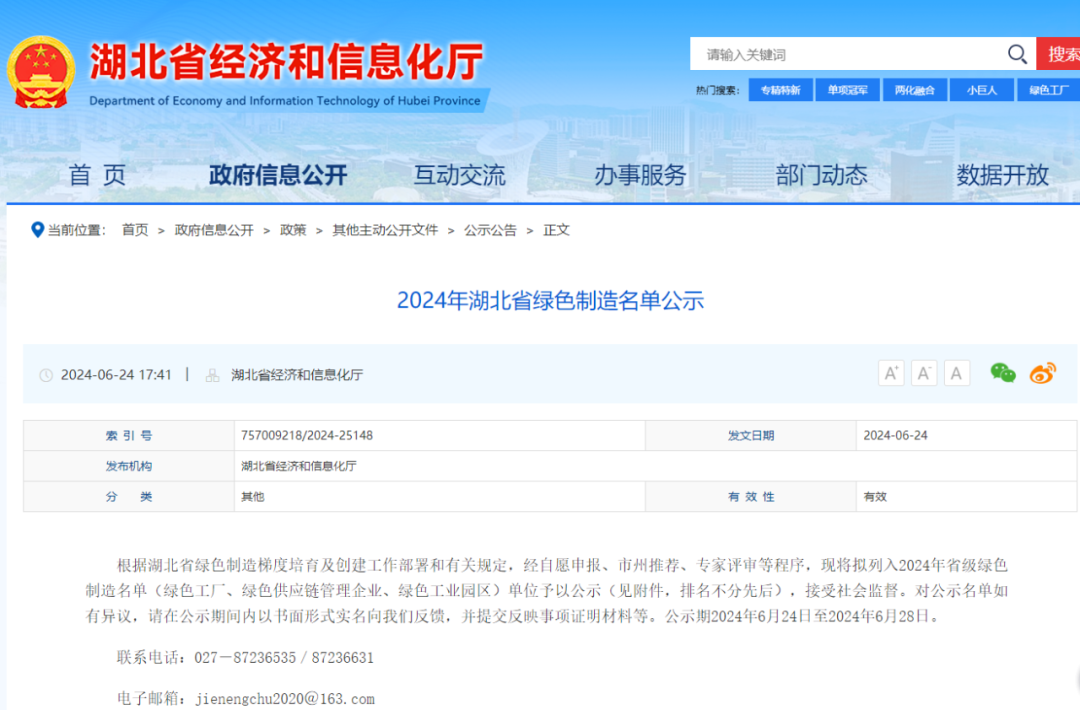This screenshot has width=1080, height=710.
Task: Click the building icon before 湖北省经济和信息化厅
Action: (x=210, y=374)
